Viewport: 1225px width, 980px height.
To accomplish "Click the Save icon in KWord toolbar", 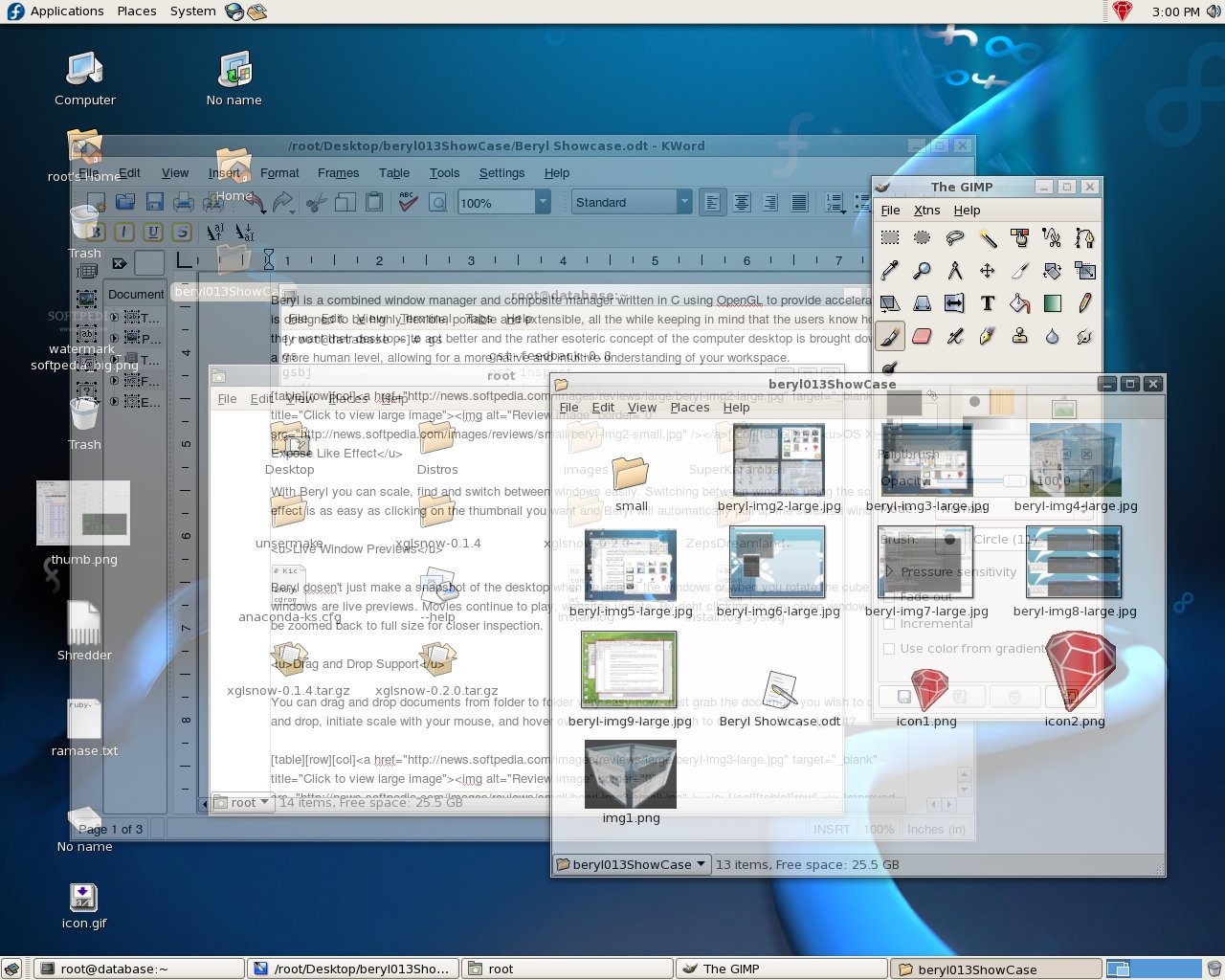I will (x=154, y=202).
